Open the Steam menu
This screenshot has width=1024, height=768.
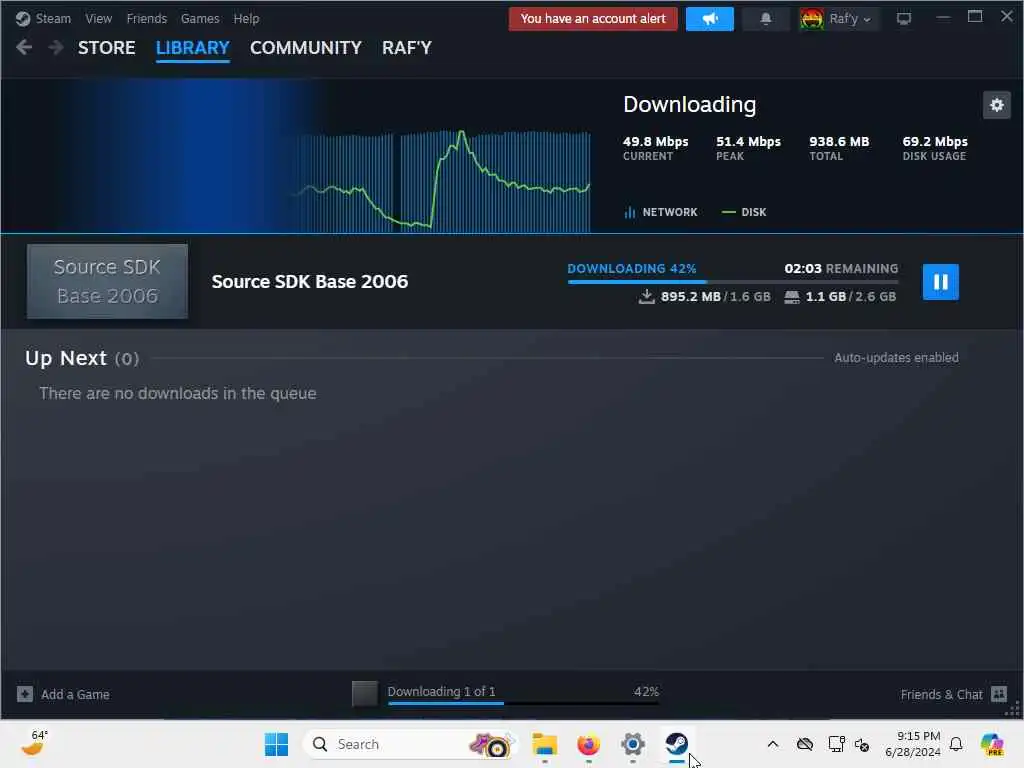pos(53,18)
